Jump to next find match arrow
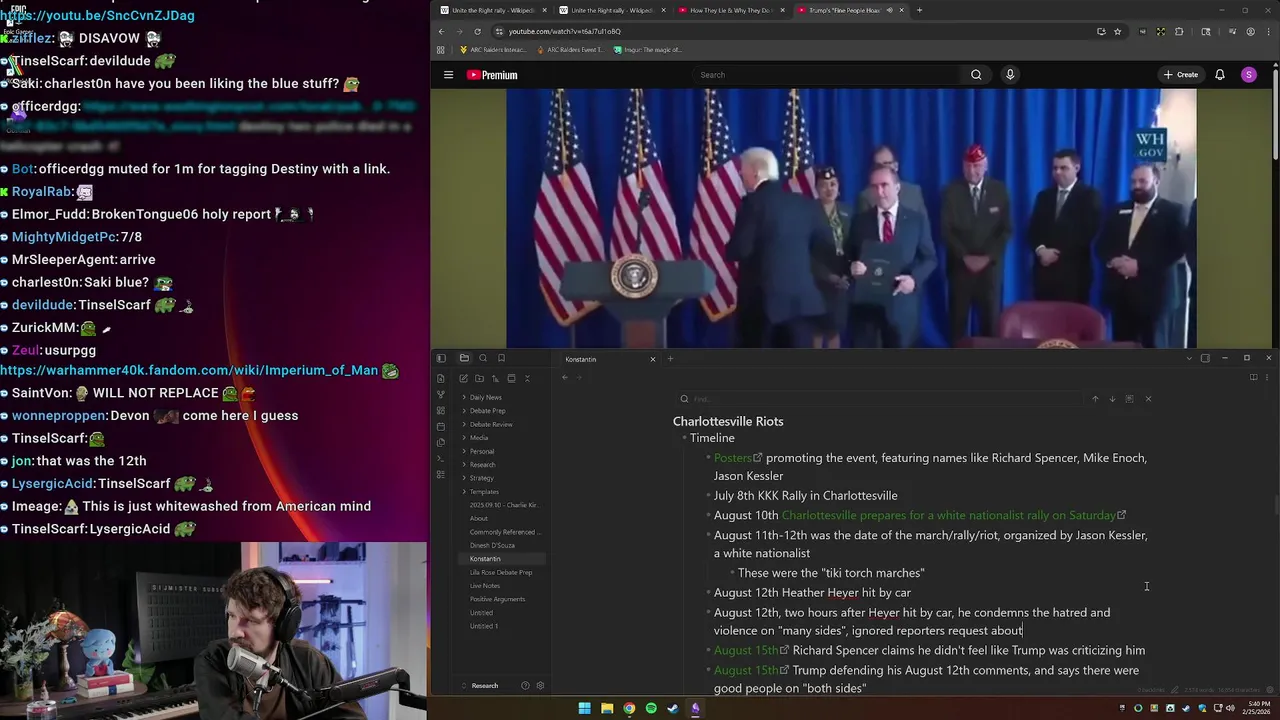The image size is (1280, 720). point(1112,399)
